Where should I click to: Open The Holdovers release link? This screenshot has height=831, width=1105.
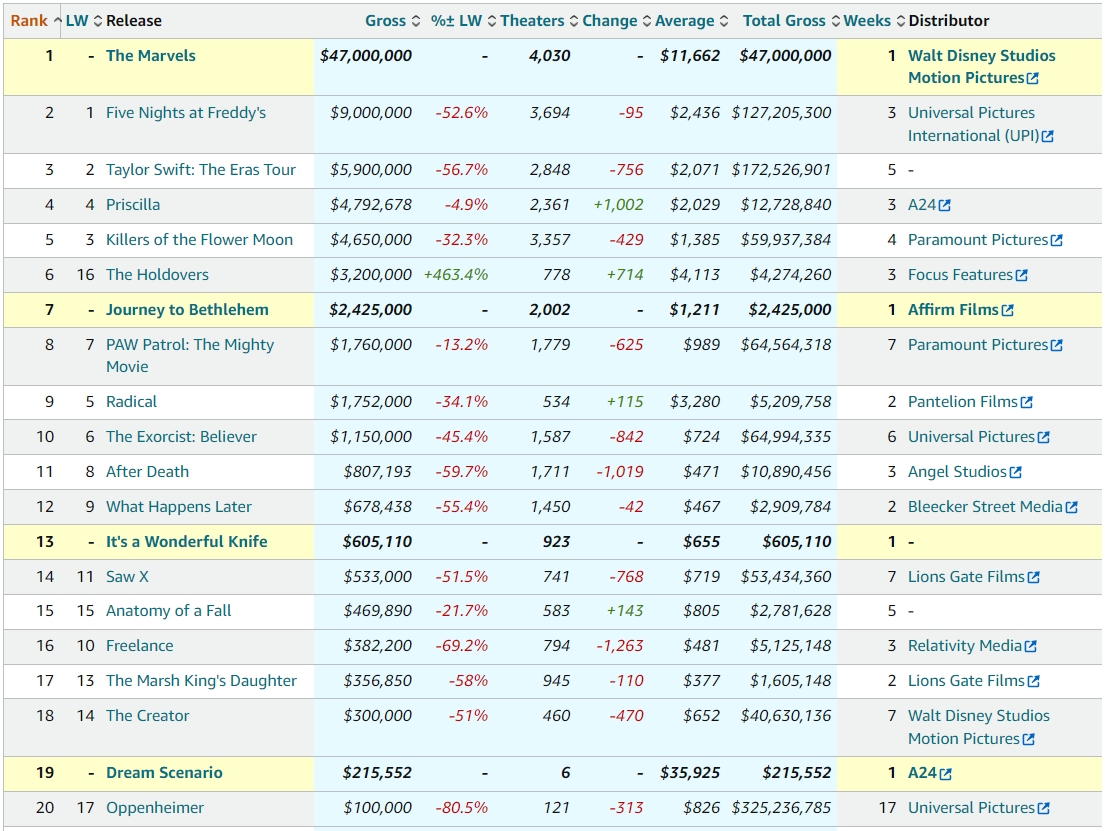point(157,275)
